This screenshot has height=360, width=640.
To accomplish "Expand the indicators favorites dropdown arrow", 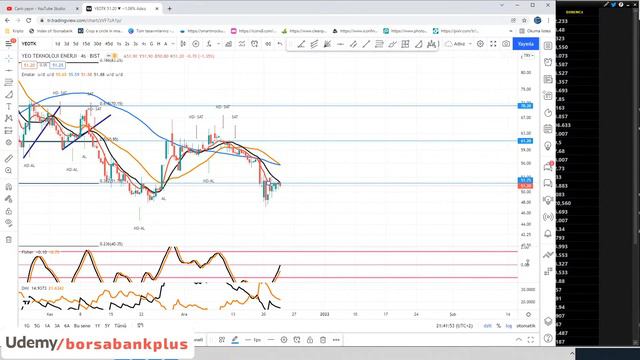I will coord(218,44).
